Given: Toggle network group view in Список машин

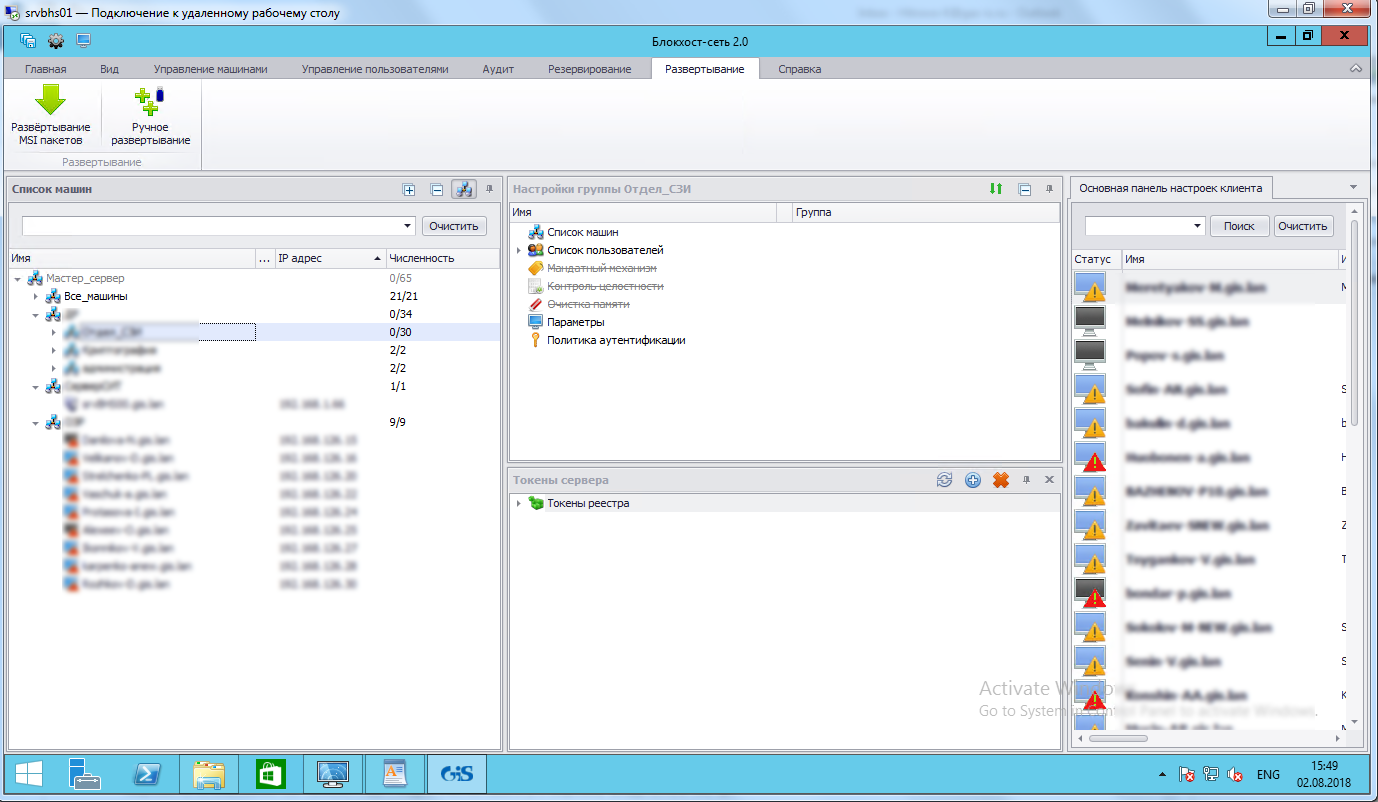Looking at the screenshot, I should click(x=464, y=189).
